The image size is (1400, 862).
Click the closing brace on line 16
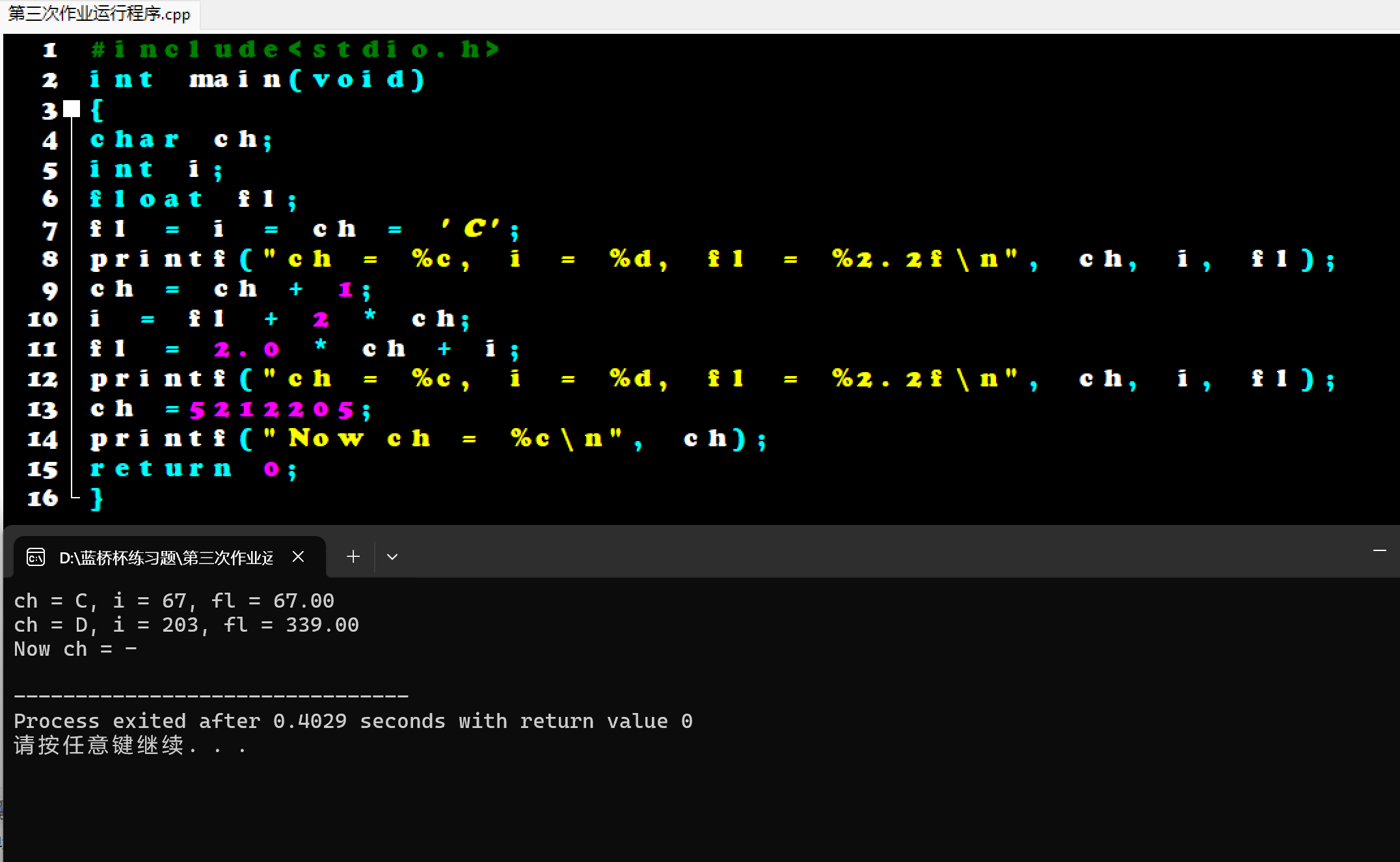(x=97, y=498)
